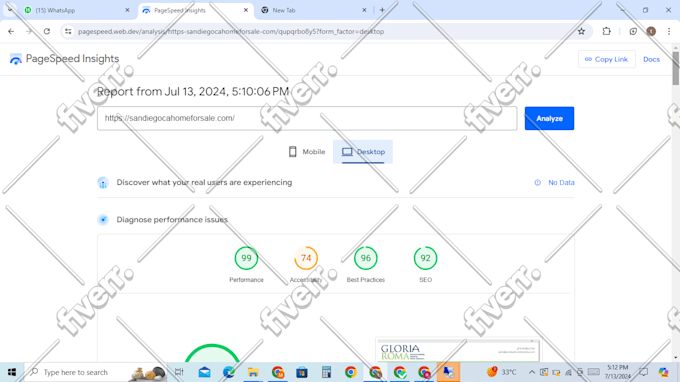This screenshot has width=680, height=382.
Task: Open Microsoft Edge from the taskbar
Action: tap(229, 372)
